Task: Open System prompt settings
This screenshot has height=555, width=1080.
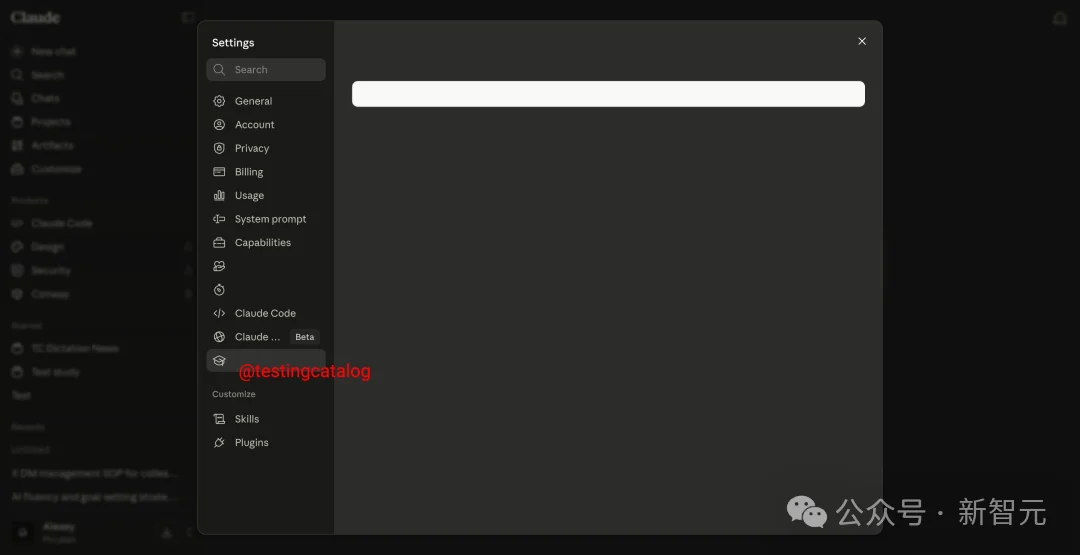Action: (266, 219)
